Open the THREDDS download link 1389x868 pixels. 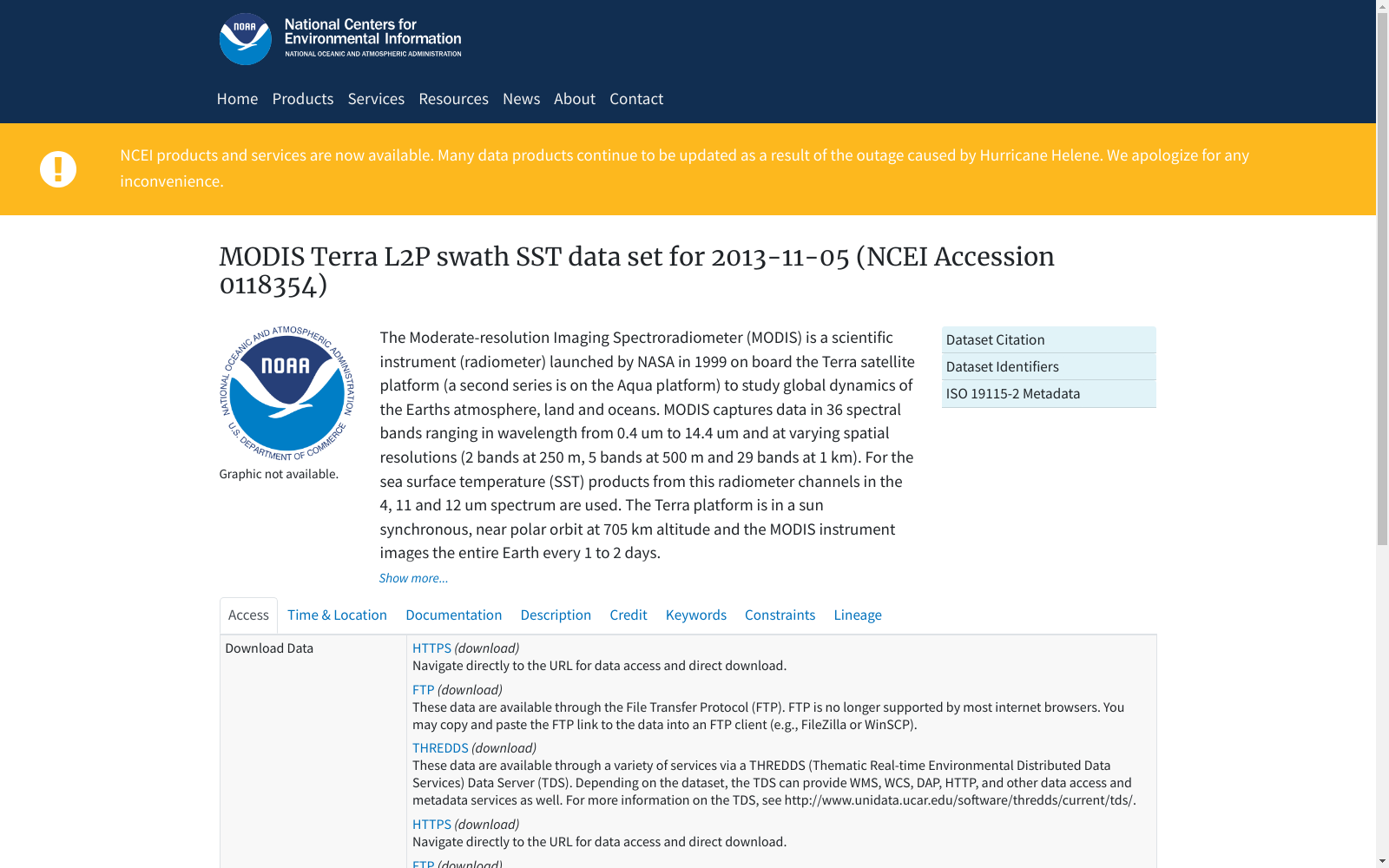click(440, 748)
